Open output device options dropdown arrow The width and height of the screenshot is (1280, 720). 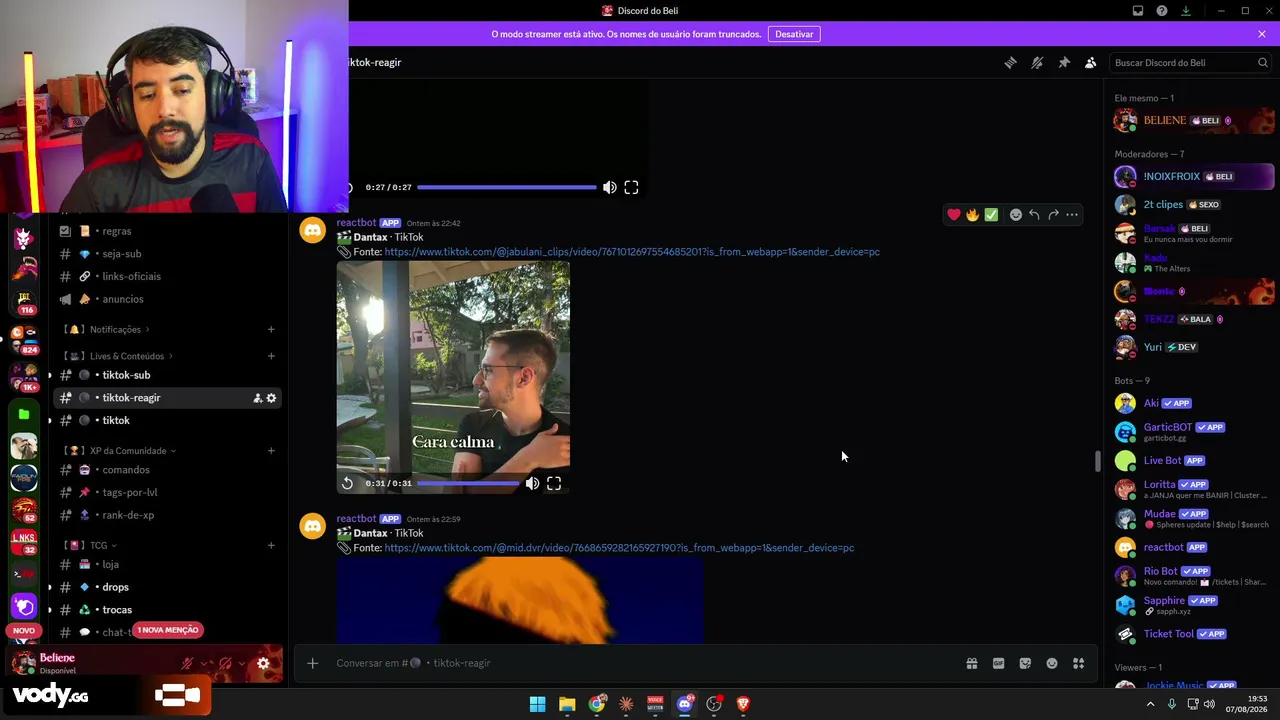[x=243, y=663]
